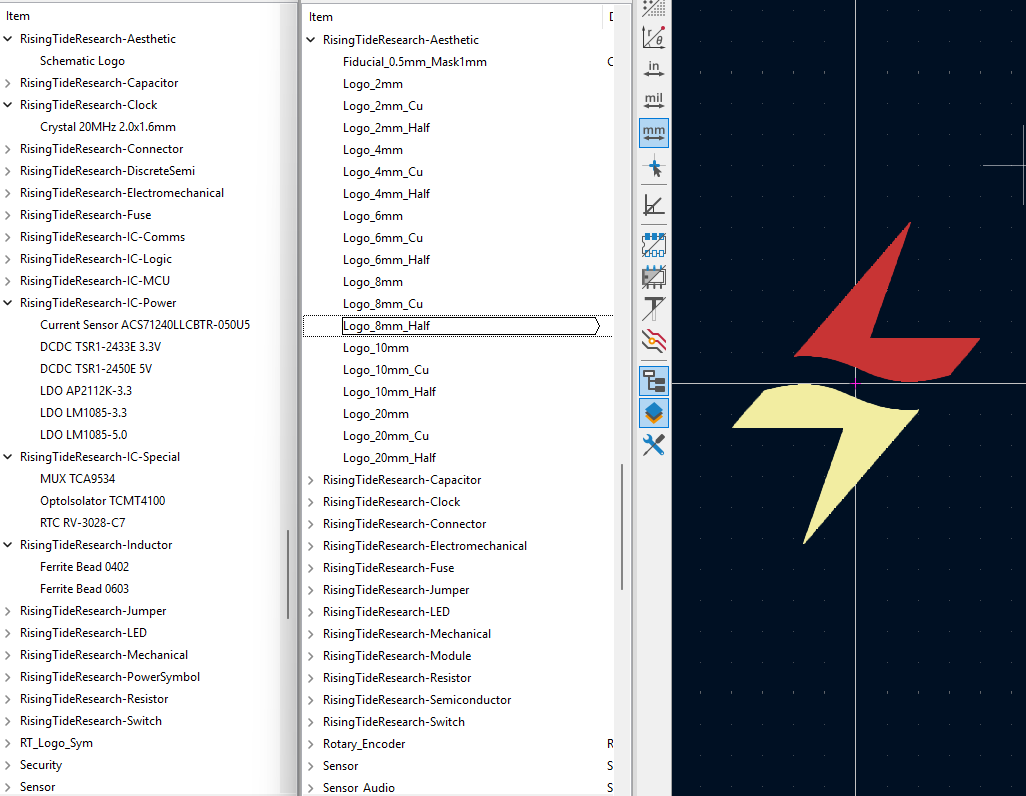
Task: Switch units to inches
Action: [654, 69]
